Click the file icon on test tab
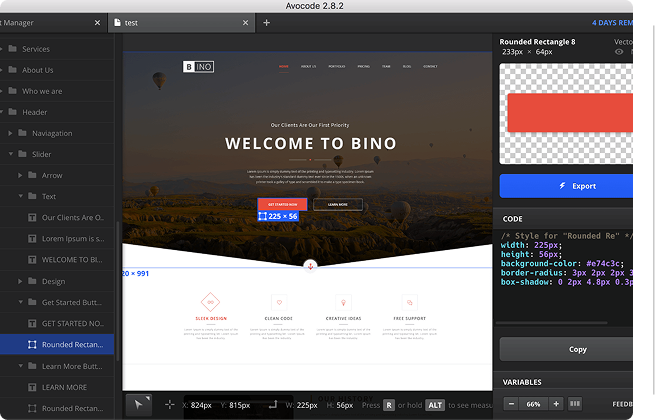The height and width of the screenshot is (420, 655). [x=117, y=23]
